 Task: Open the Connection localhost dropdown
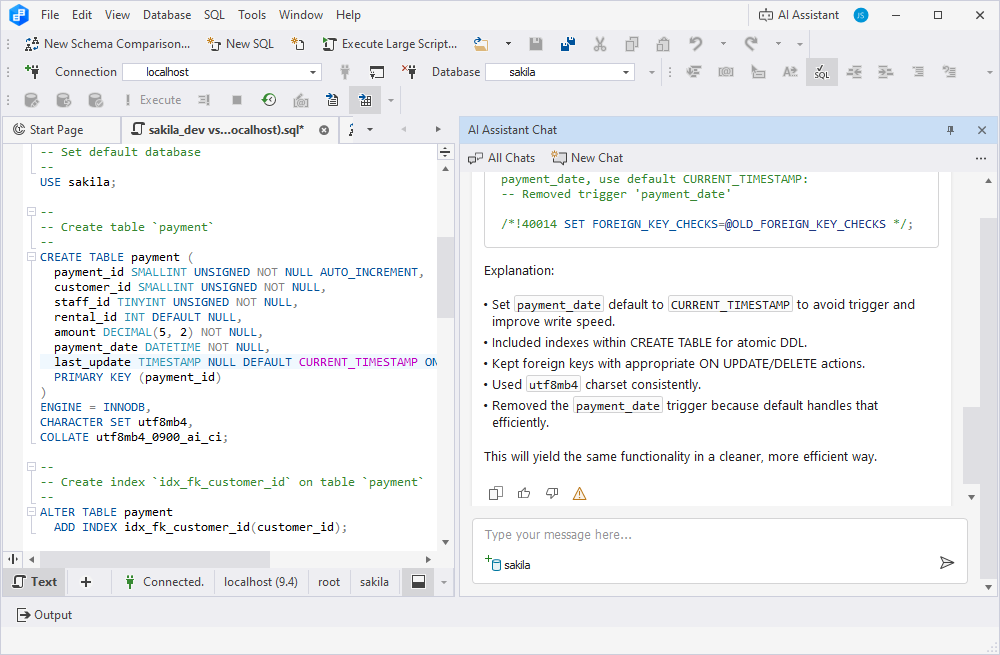click(313, 72)
